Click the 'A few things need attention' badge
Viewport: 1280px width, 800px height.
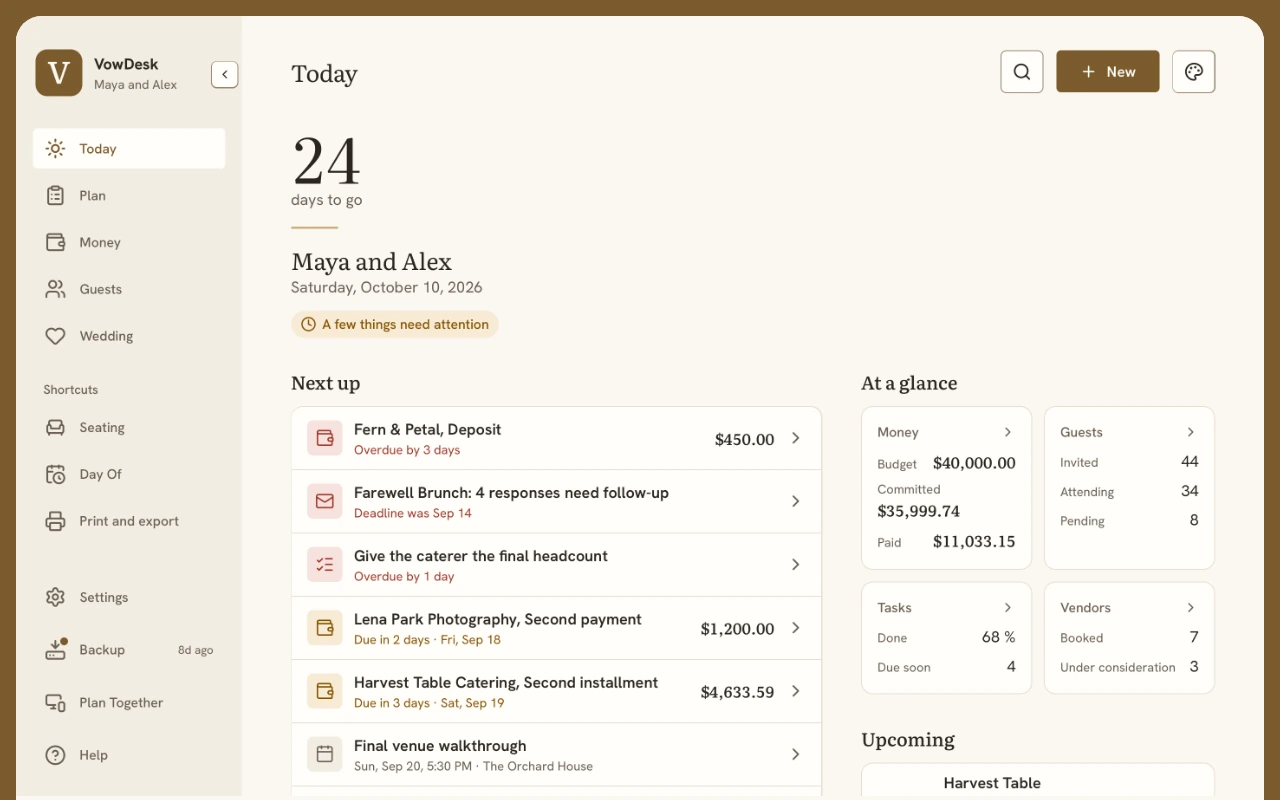click(395, 324)
